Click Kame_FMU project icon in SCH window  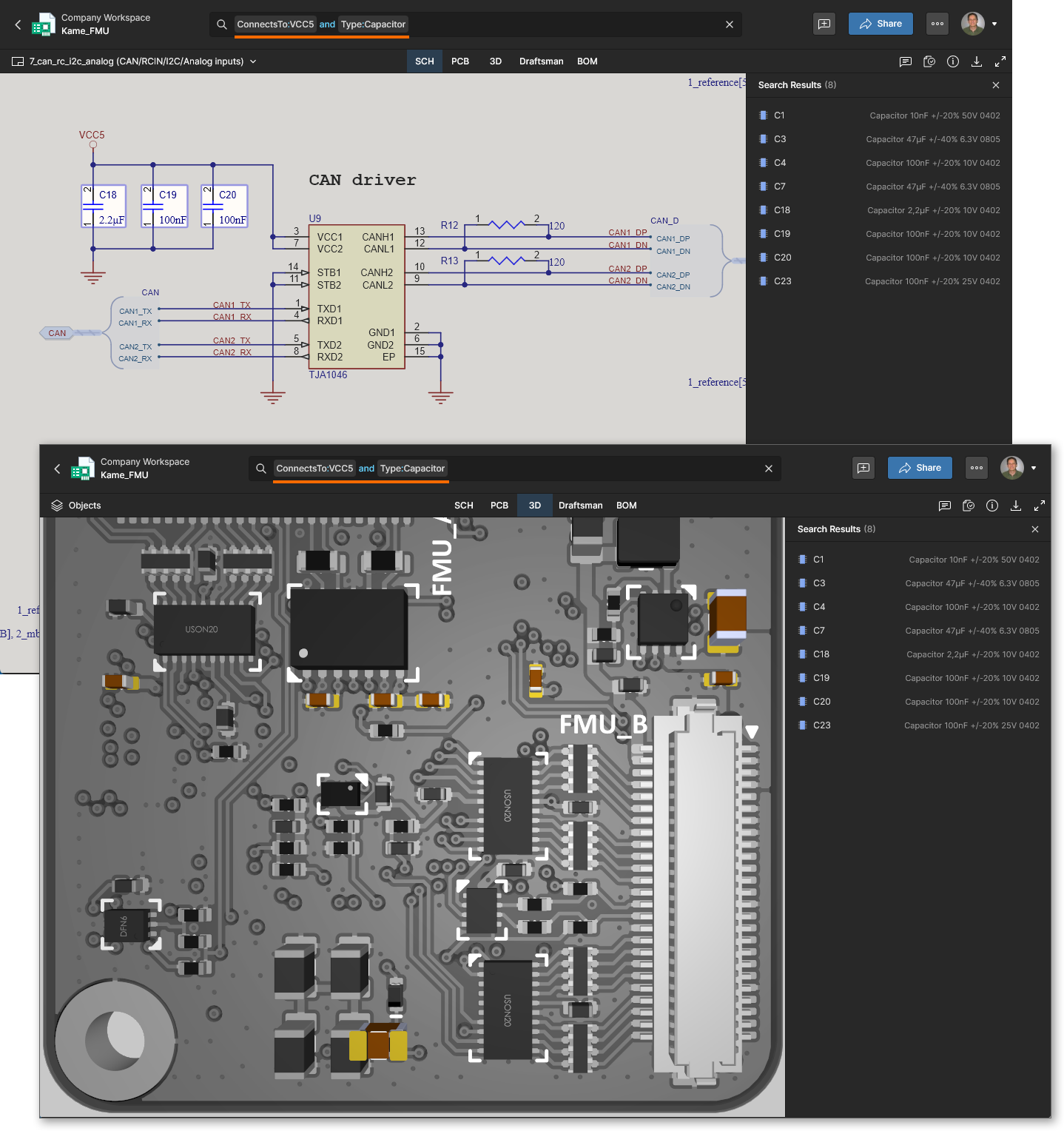[44, 24]
